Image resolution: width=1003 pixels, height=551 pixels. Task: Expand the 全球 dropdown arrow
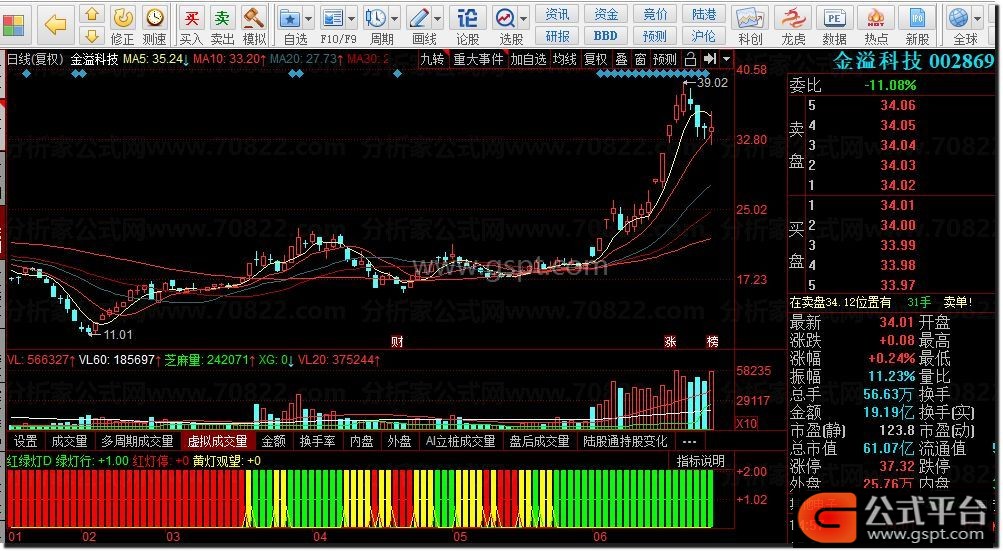[978, 19]
